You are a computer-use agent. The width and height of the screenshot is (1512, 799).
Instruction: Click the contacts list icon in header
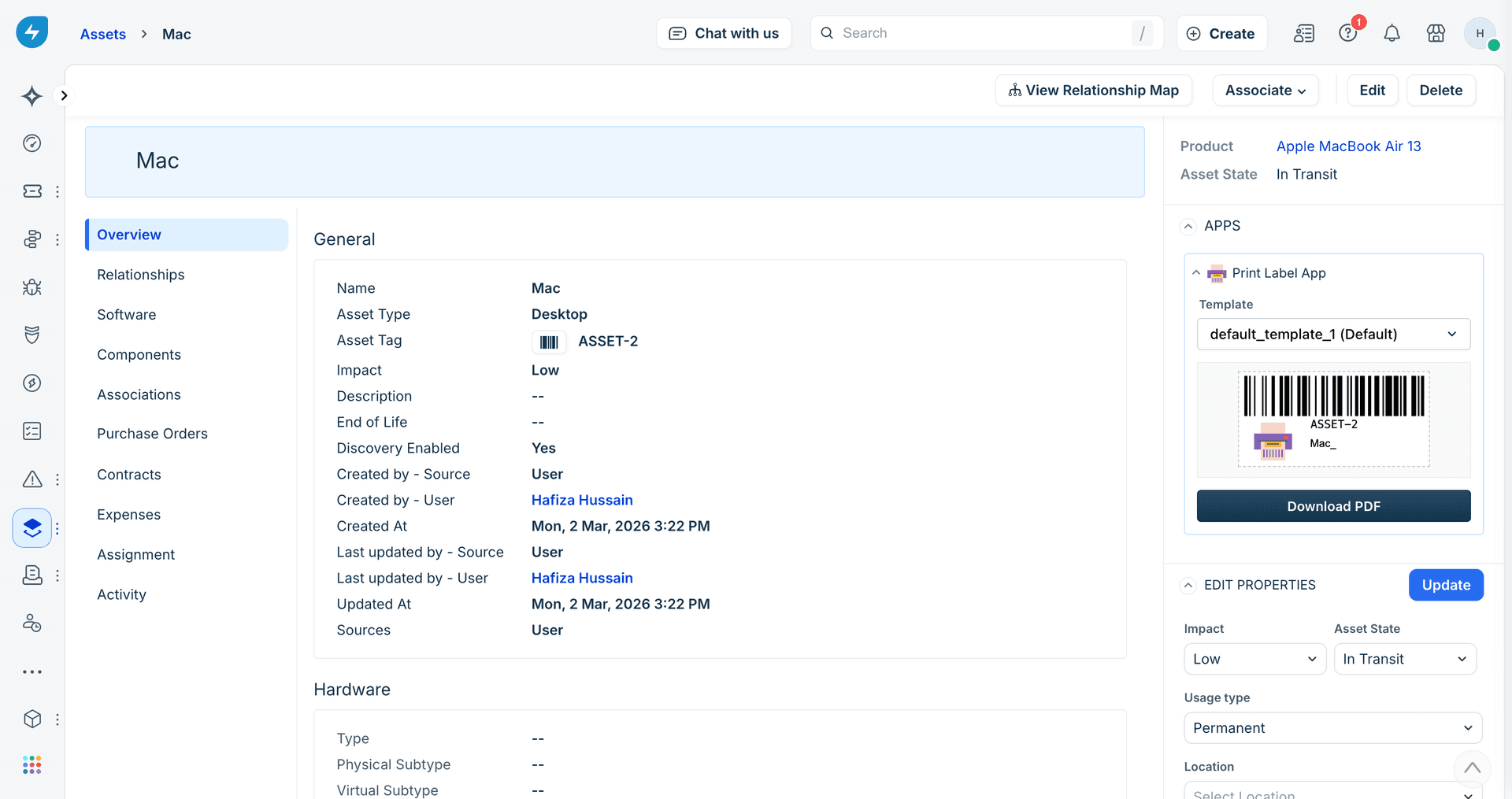(x=1304, y=33)
